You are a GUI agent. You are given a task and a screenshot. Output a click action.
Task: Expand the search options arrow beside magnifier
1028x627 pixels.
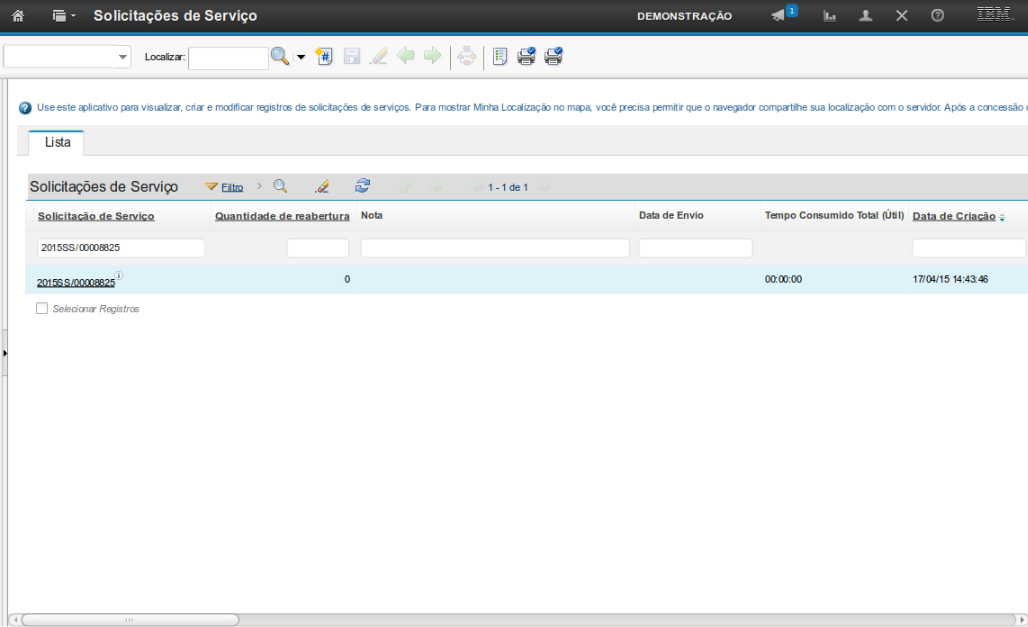click(301, 57)
